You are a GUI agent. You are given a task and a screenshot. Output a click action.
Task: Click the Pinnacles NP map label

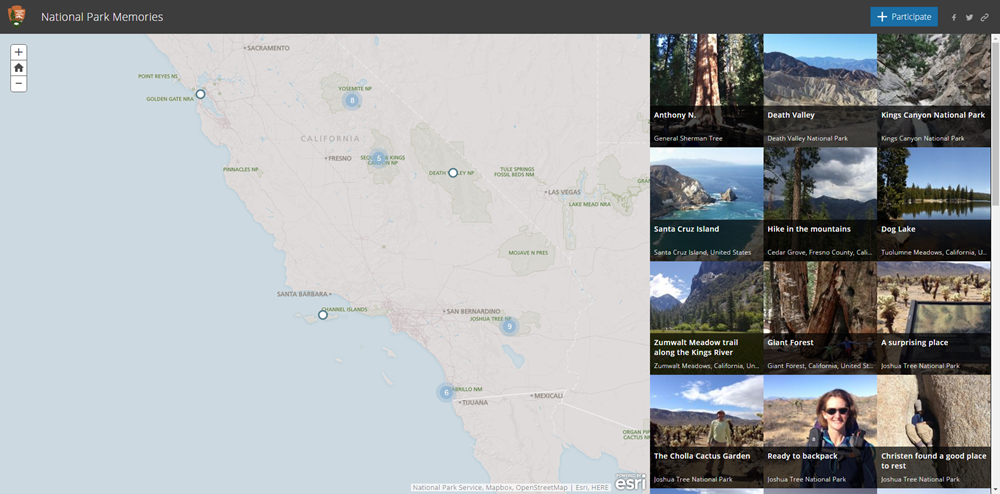coord(240,170)
